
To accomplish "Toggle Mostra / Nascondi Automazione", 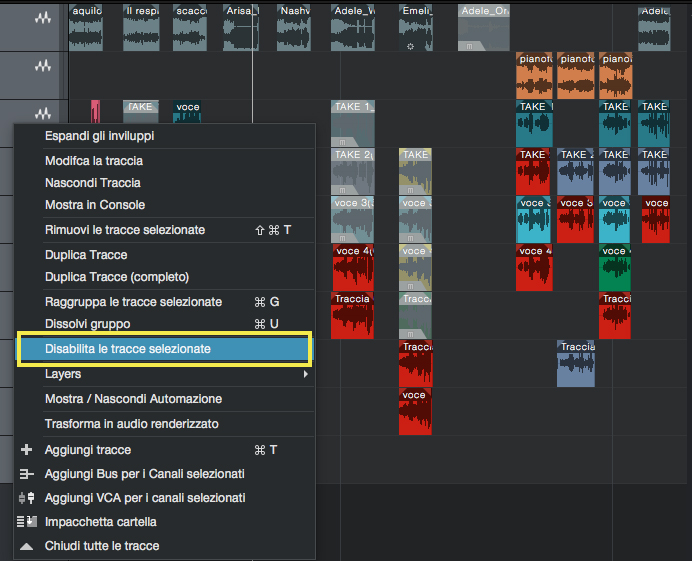I will click(133, 399).
